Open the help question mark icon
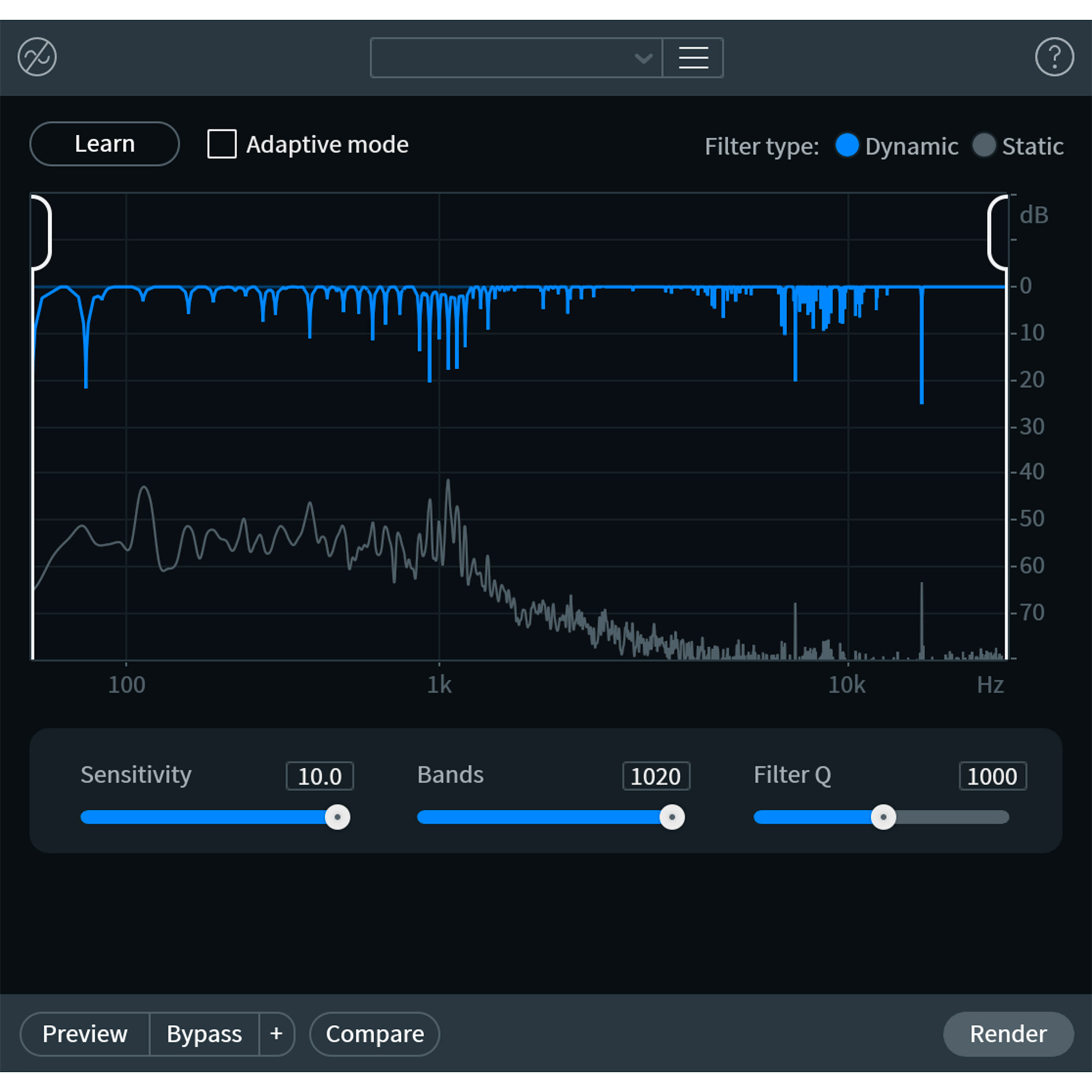Image resolution: width=1092 pixels, height=1092 pixels. (1054, 57)
